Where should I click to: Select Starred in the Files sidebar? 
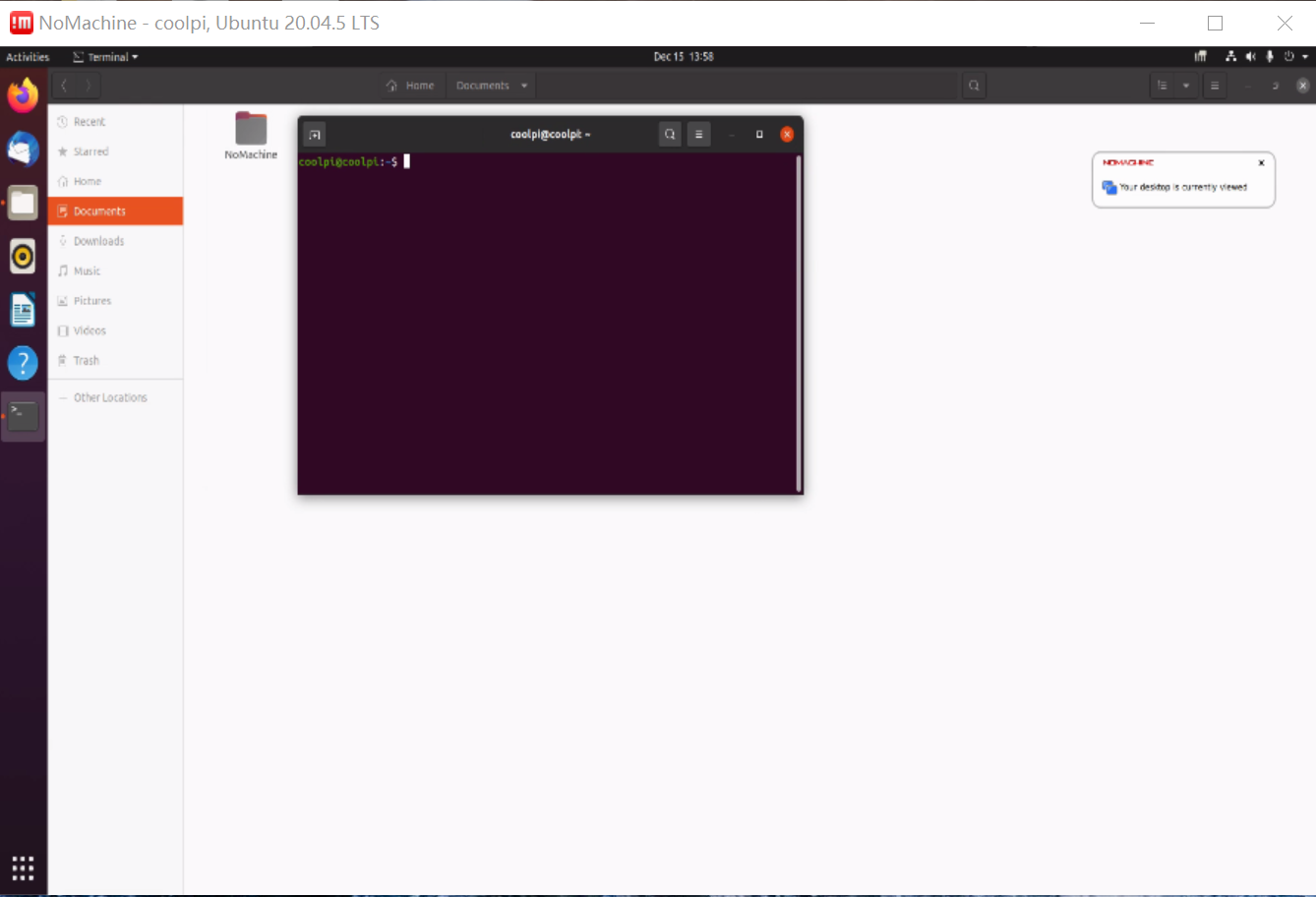(115, 151)
